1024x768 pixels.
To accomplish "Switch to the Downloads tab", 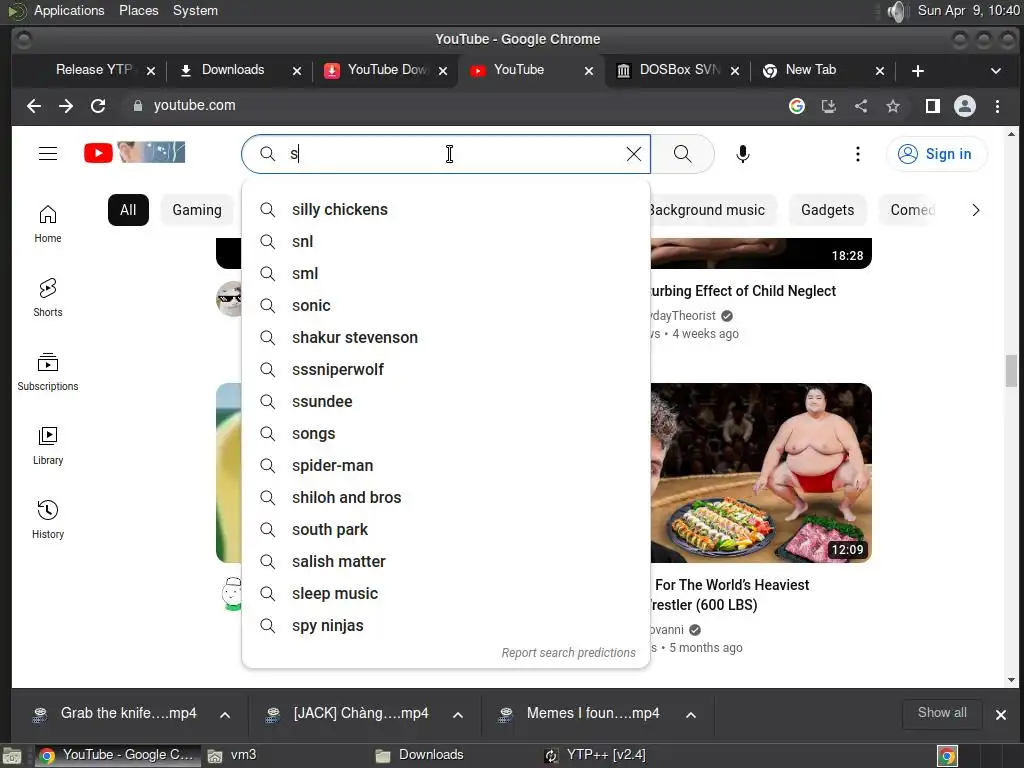I will (232, 70).
